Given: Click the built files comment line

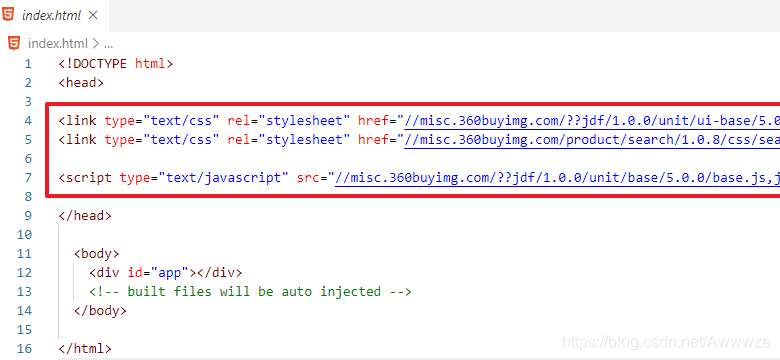Looking at the screenshot, I should pos(251,292).
